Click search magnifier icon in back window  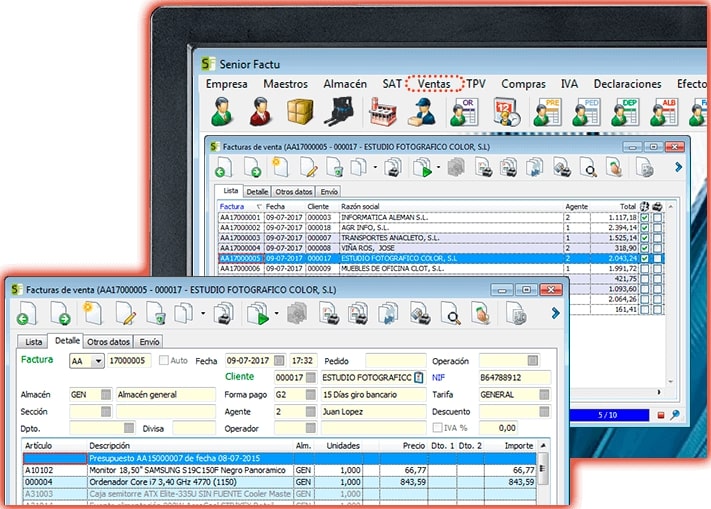589,167
